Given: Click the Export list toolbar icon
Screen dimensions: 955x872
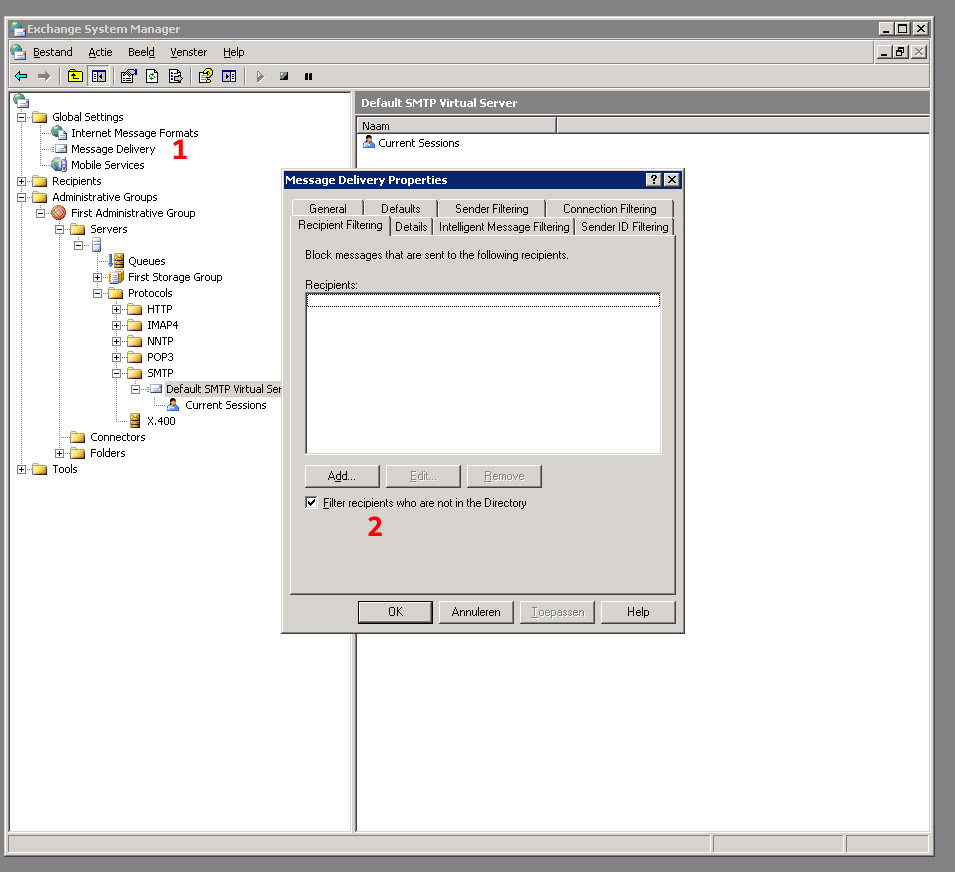Looking at the screenshot, I should [x=175, y=76].
